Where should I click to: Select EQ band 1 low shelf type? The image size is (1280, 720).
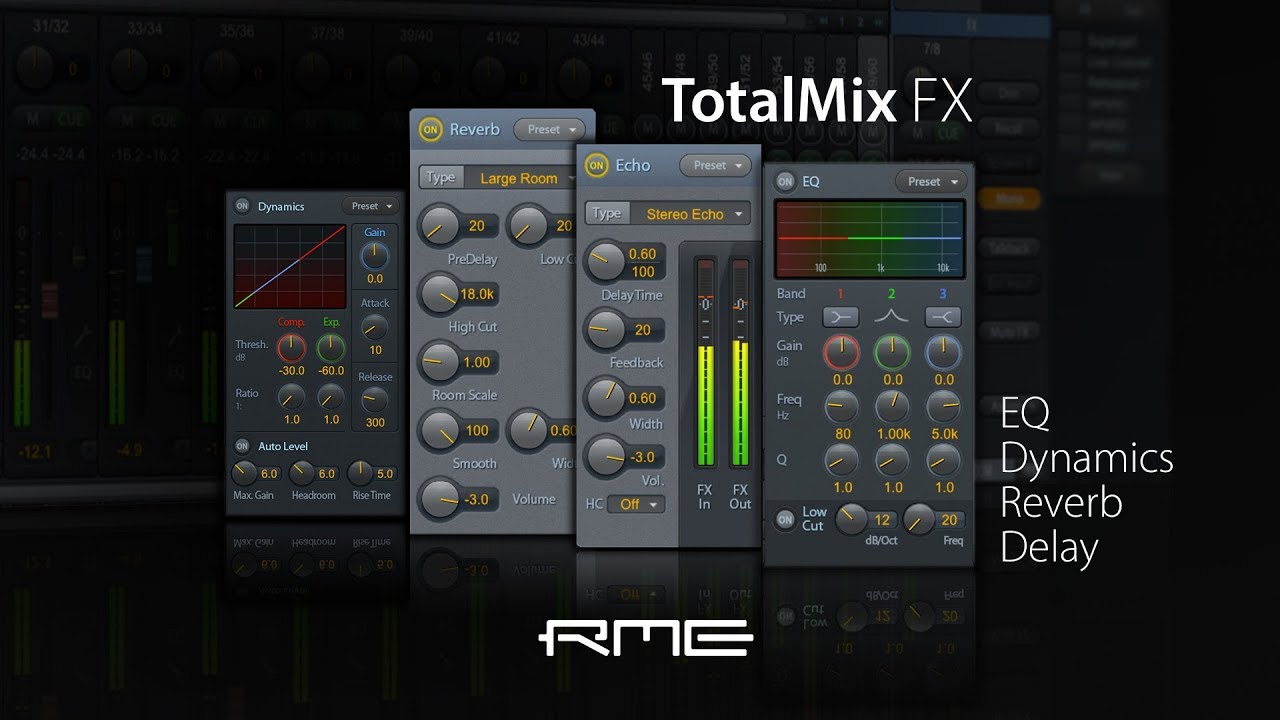[842, 317]
